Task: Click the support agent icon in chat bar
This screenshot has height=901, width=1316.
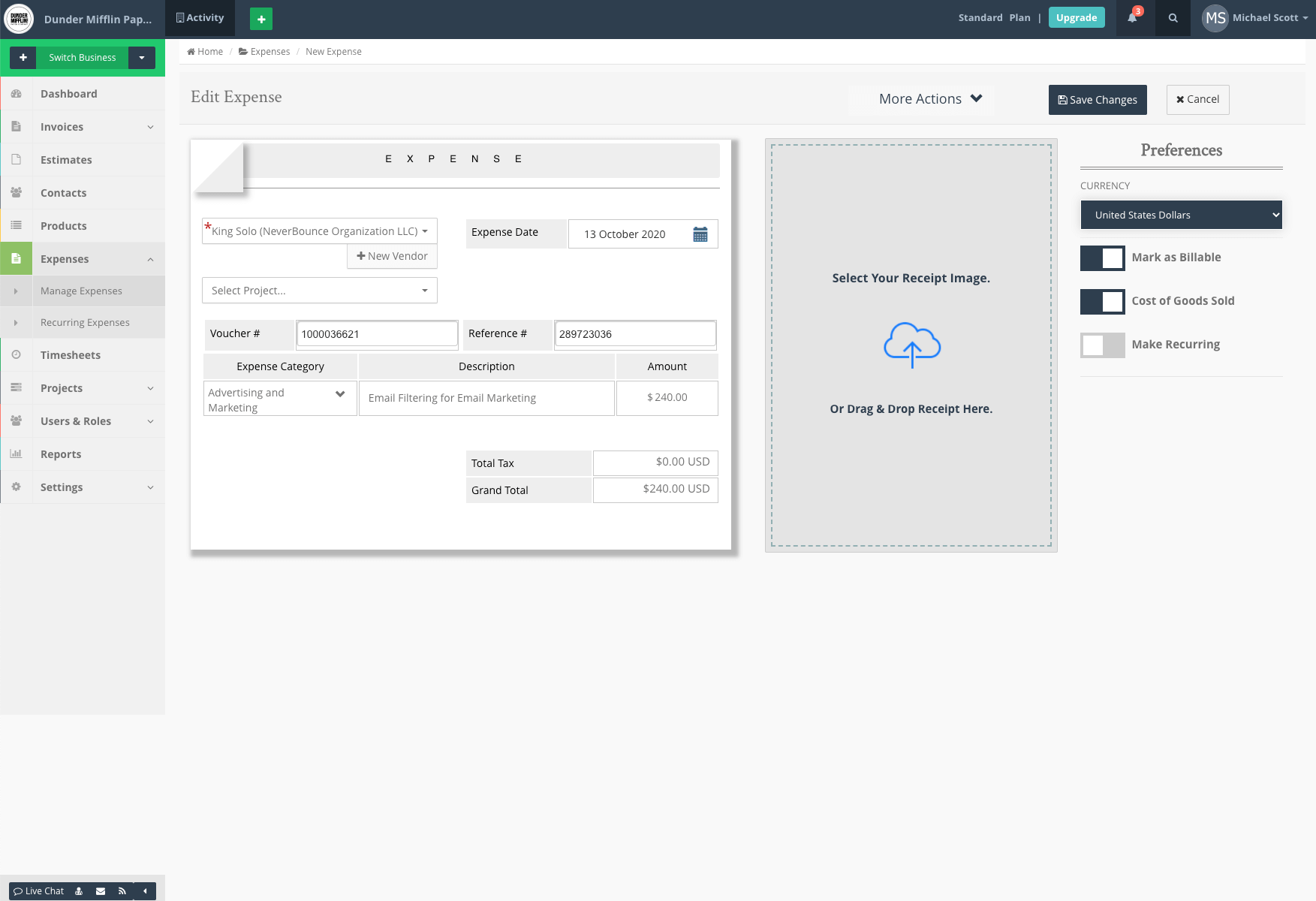Action: [79, 891]
